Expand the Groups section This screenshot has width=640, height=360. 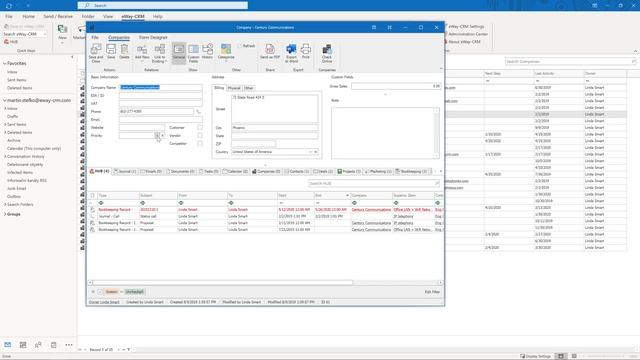click(5, 214)
